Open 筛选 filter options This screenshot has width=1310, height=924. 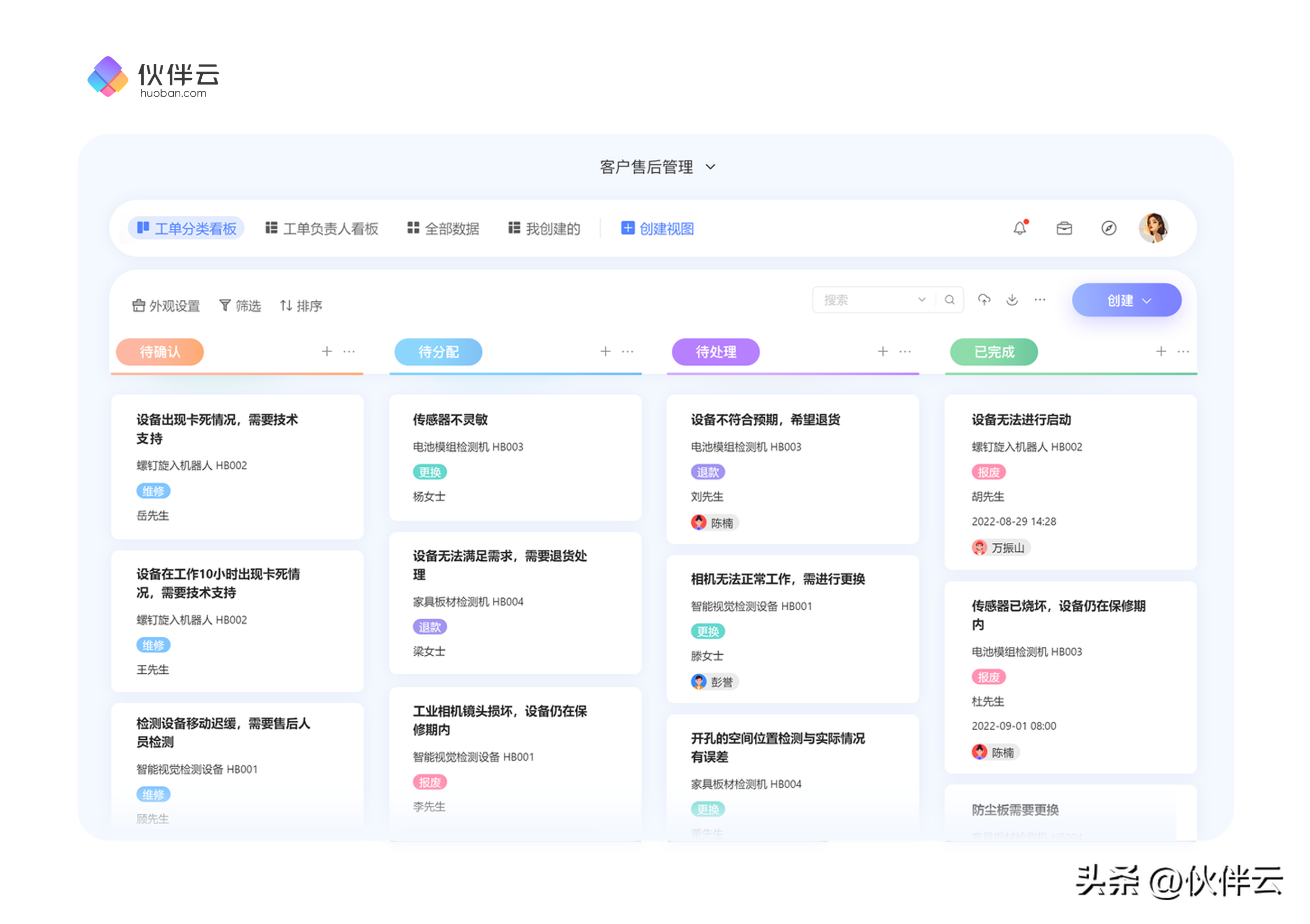240,306
